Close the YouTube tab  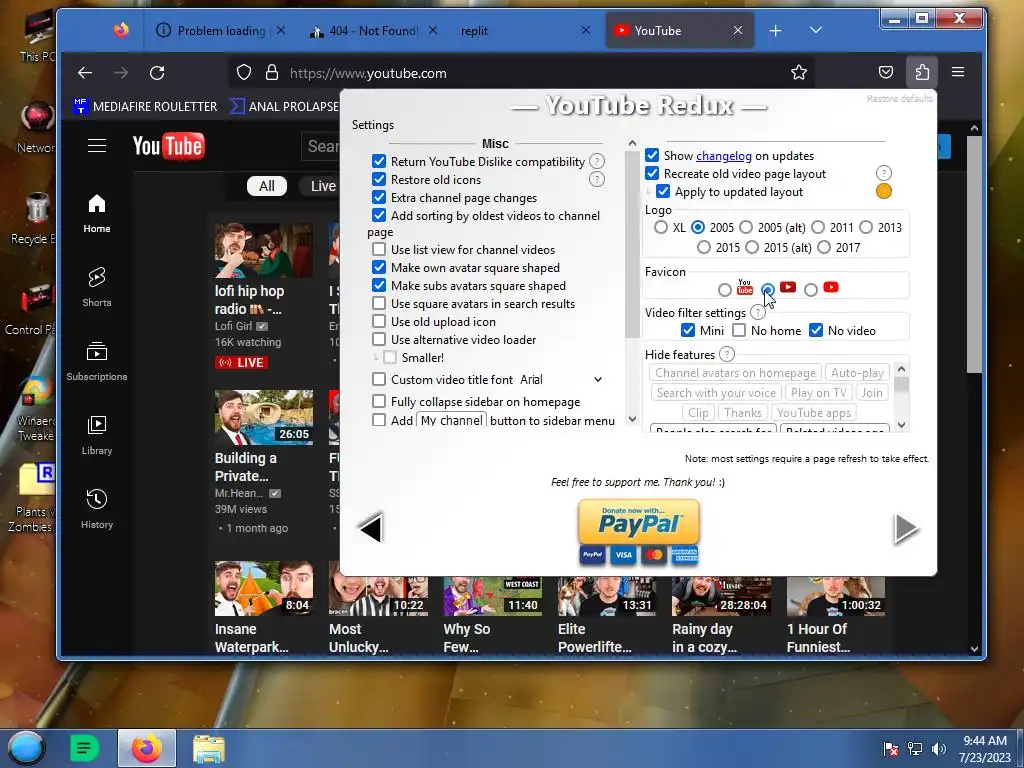737,31
